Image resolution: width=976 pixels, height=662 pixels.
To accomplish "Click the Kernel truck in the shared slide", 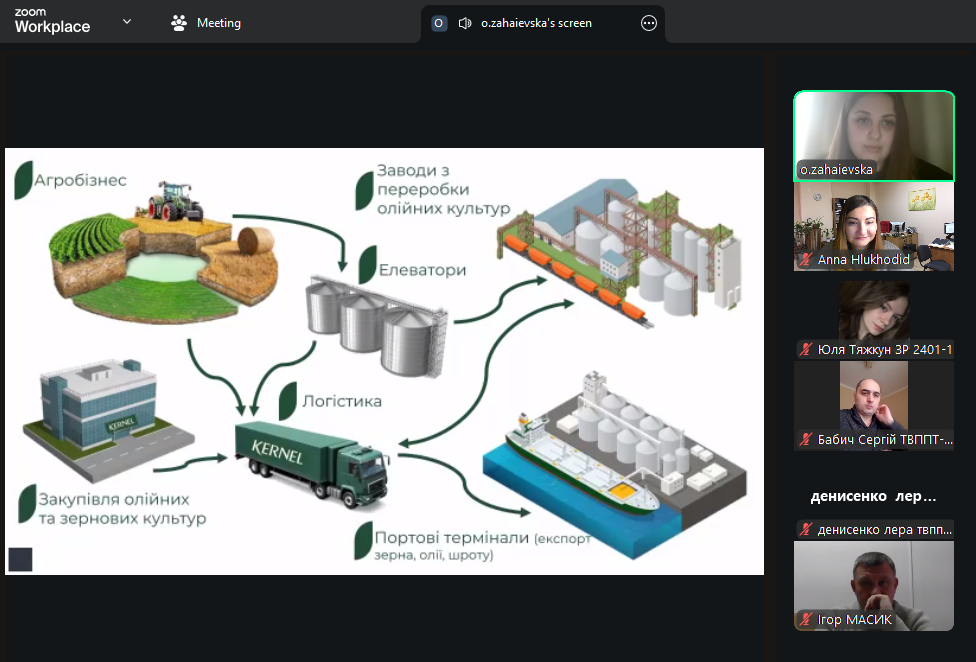I will [x=310, y=463].
